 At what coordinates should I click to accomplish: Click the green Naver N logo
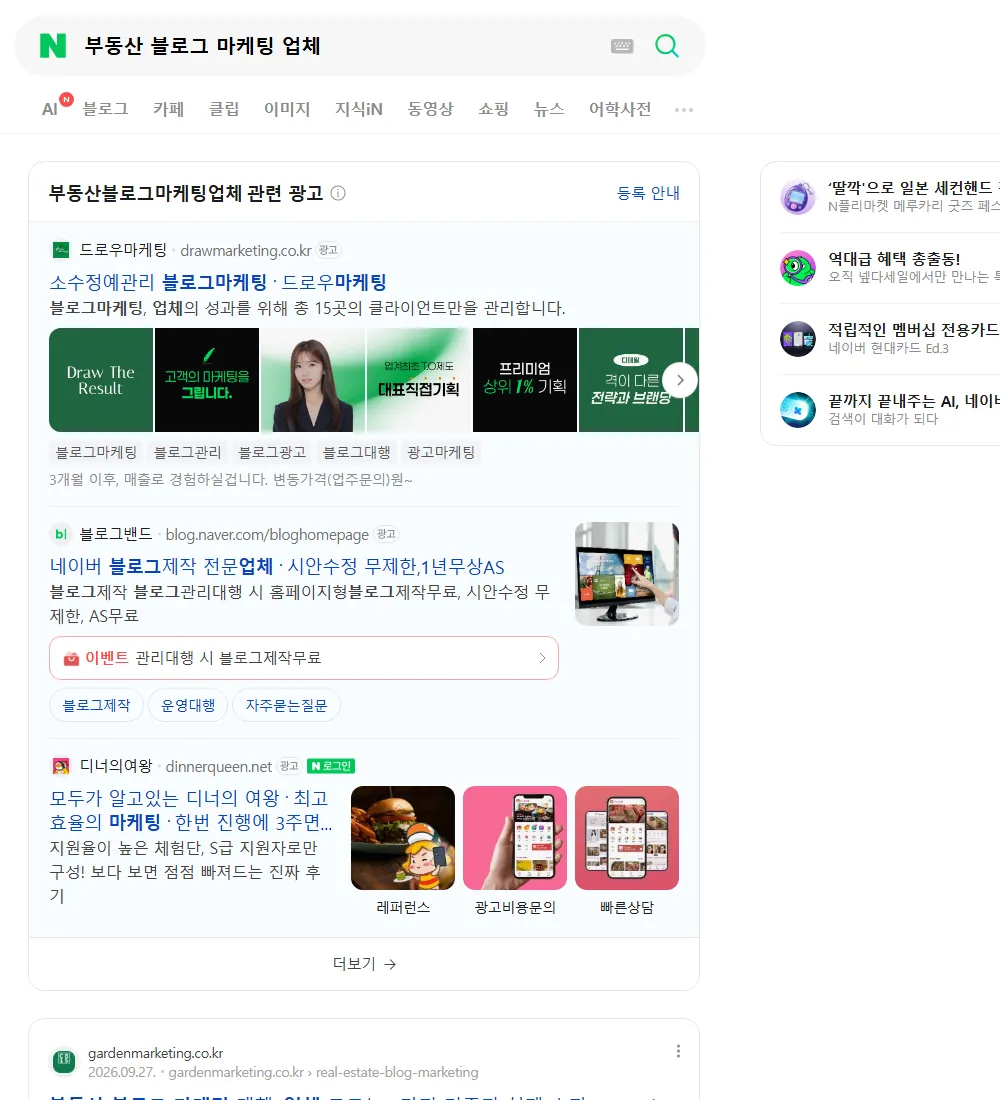pos(53,46)
